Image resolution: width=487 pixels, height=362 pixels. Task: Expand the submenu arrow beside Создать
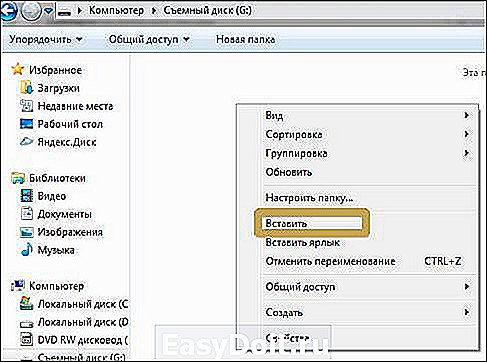pos(466,312)
